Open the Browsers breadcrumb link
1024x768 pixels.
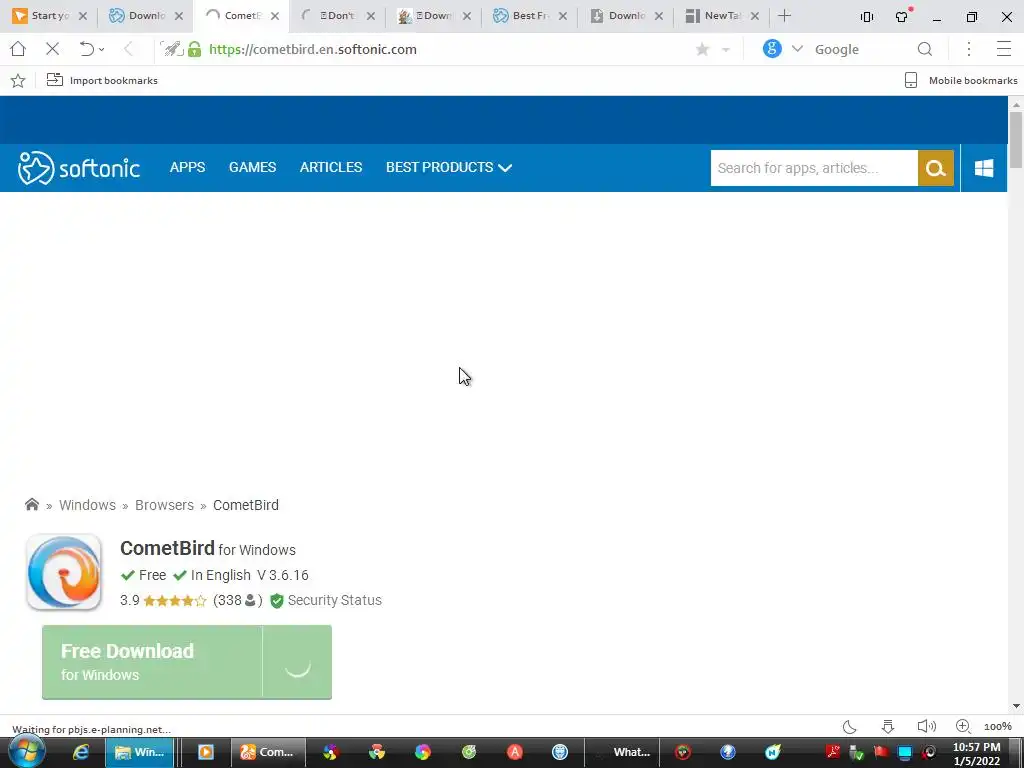165,505
